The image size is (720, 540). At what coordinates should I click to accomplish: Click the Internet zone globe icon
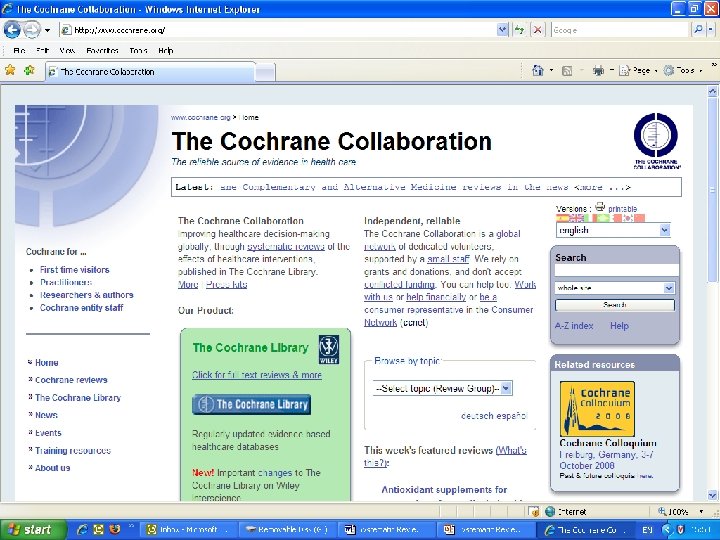click(x=550, y=512)
